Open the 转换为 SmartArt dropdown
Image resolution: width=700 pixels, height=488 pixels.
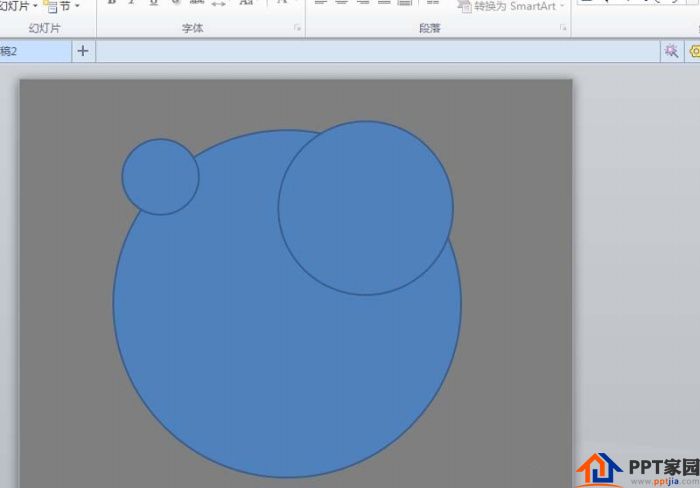coord(511,6)
